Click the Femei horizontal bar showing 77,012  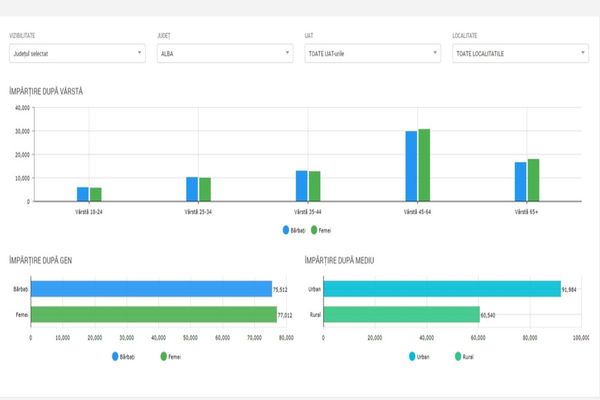tap(152, 314)
